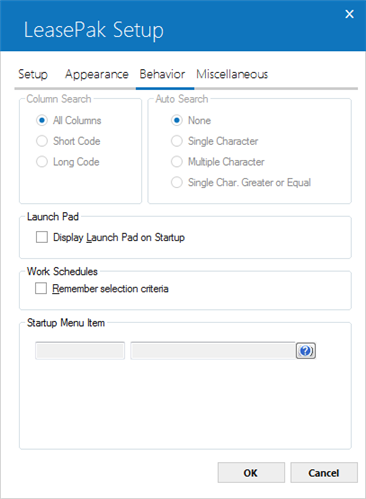The image size is (366, 499).
Task: Click the OK button
Action: [x=251, y=473]
